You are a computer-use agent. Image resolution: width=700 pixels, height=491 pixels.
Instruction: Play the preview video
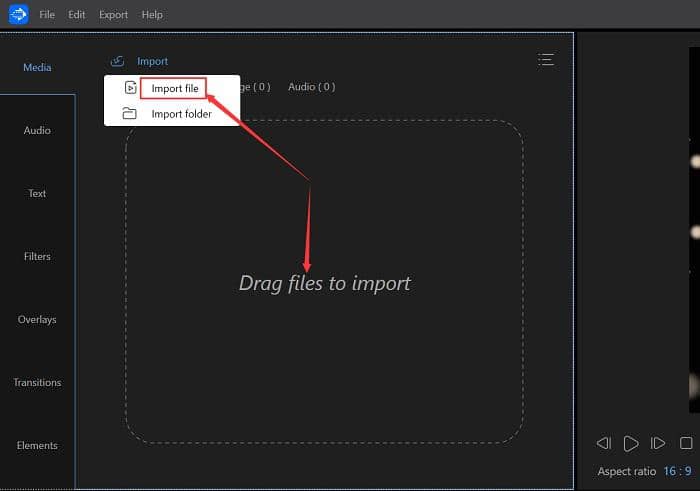coord(631,443)
